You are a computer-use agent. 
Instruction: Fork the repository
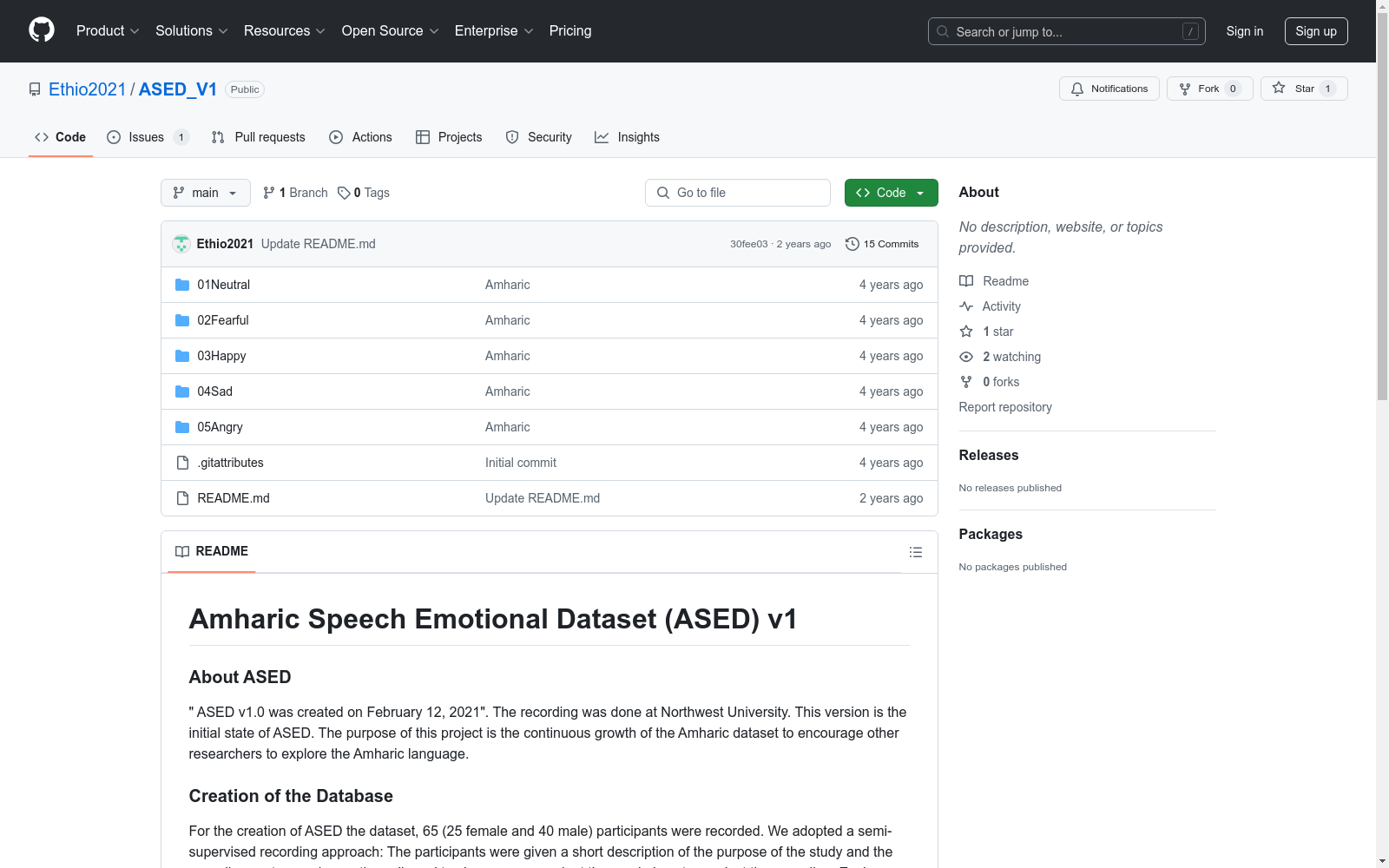(1208, 89)
